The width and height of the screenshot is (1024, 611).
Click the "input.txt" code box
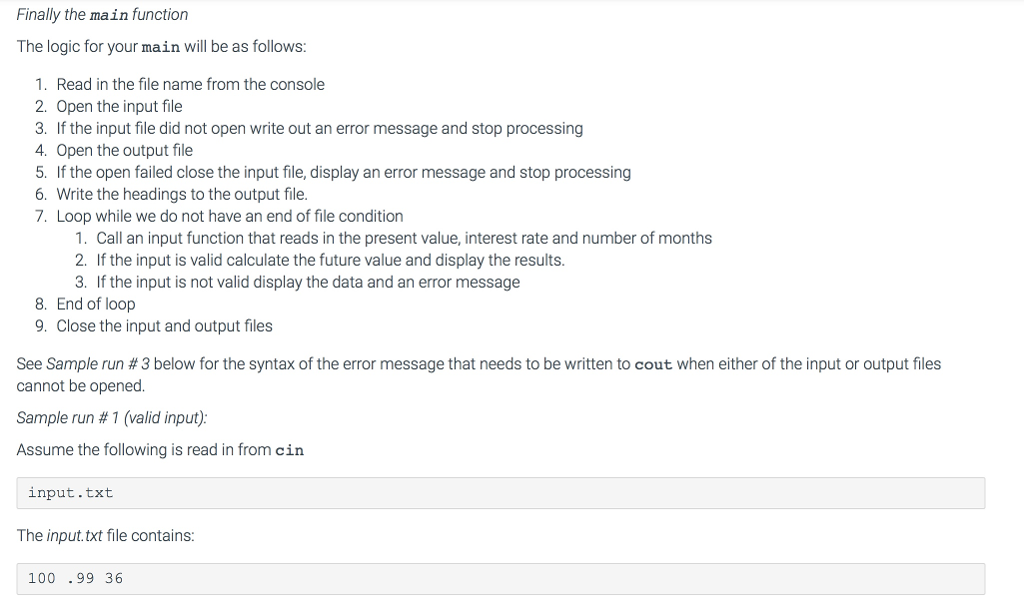click(500, 493)
